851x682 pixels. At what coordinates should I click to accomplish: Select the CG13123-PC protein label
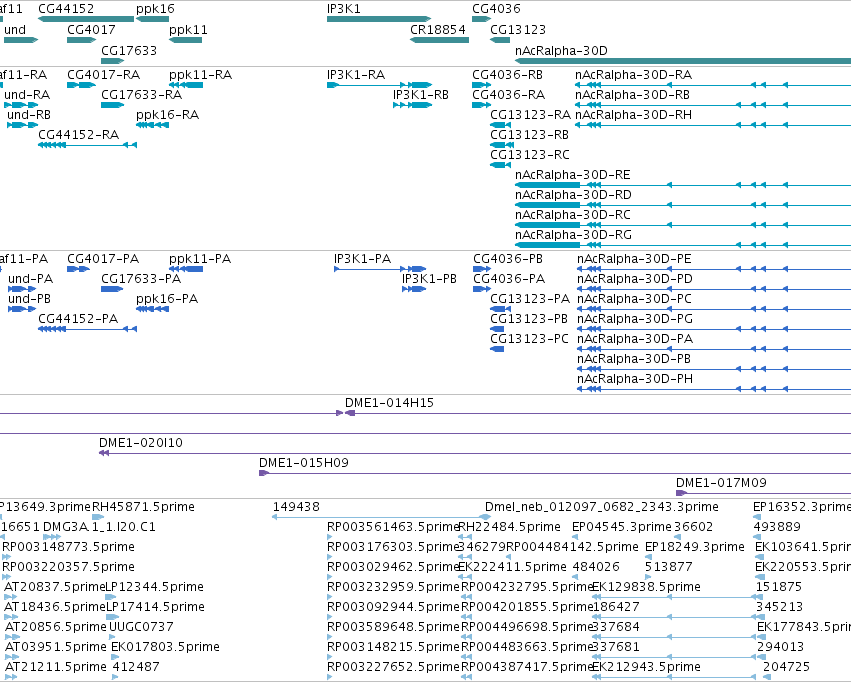point(529,339)
